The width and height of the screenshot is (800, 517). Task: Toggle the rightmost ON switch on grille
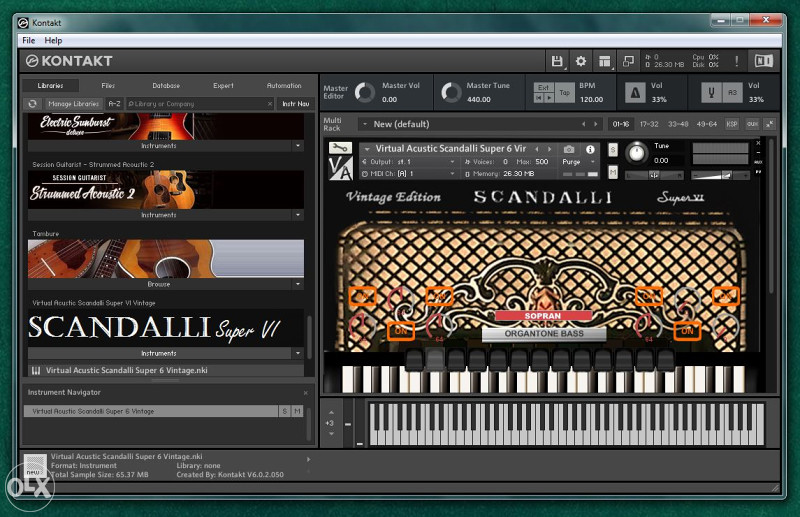(x=725, y=297)
